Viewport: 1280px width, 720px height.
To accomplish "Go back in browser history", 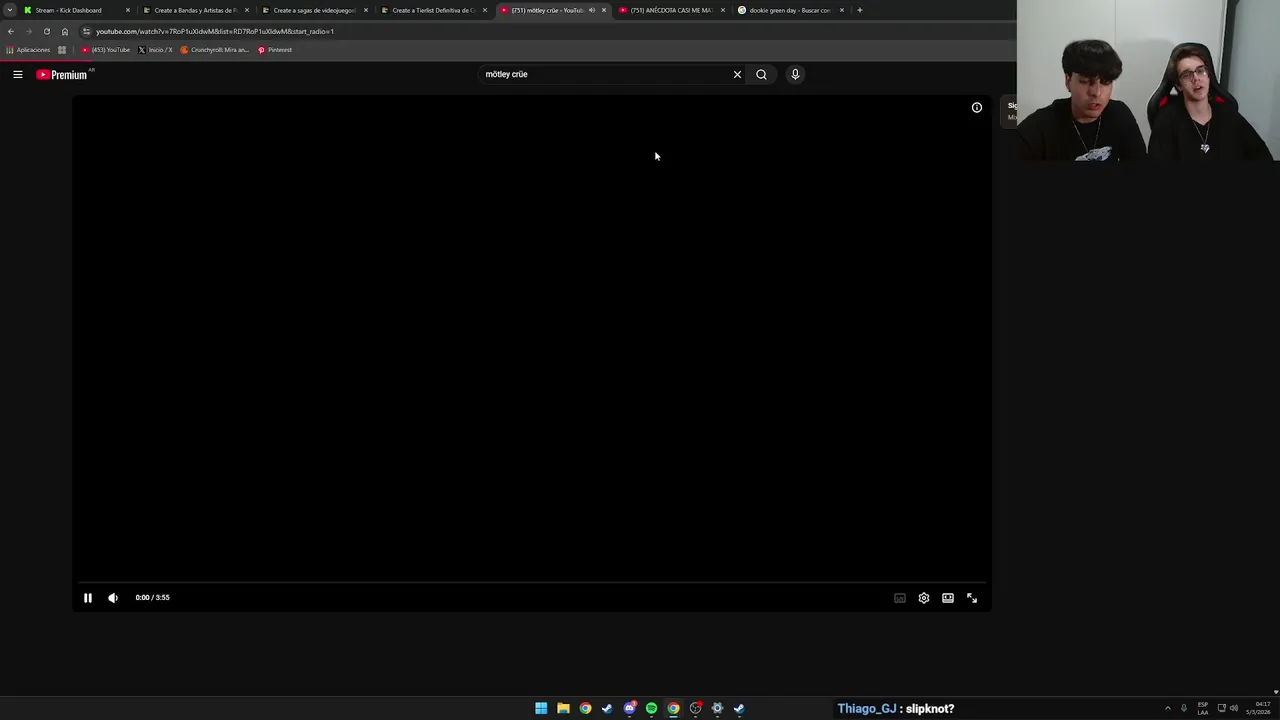I will 11,31.
